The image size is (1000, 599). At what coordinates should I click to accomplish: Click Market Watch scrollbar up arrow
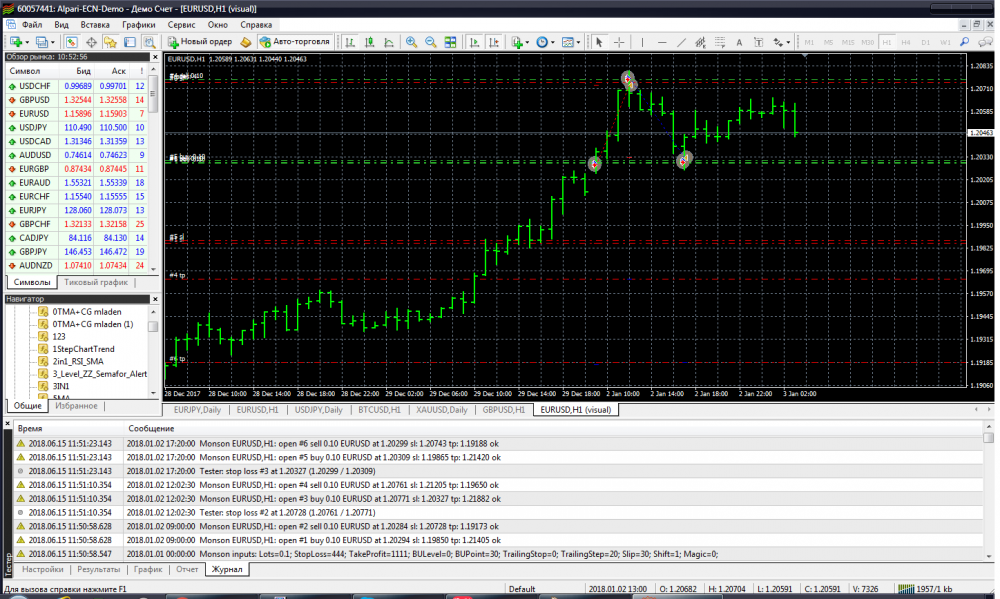pyautogui.click(x=153, y=70)
